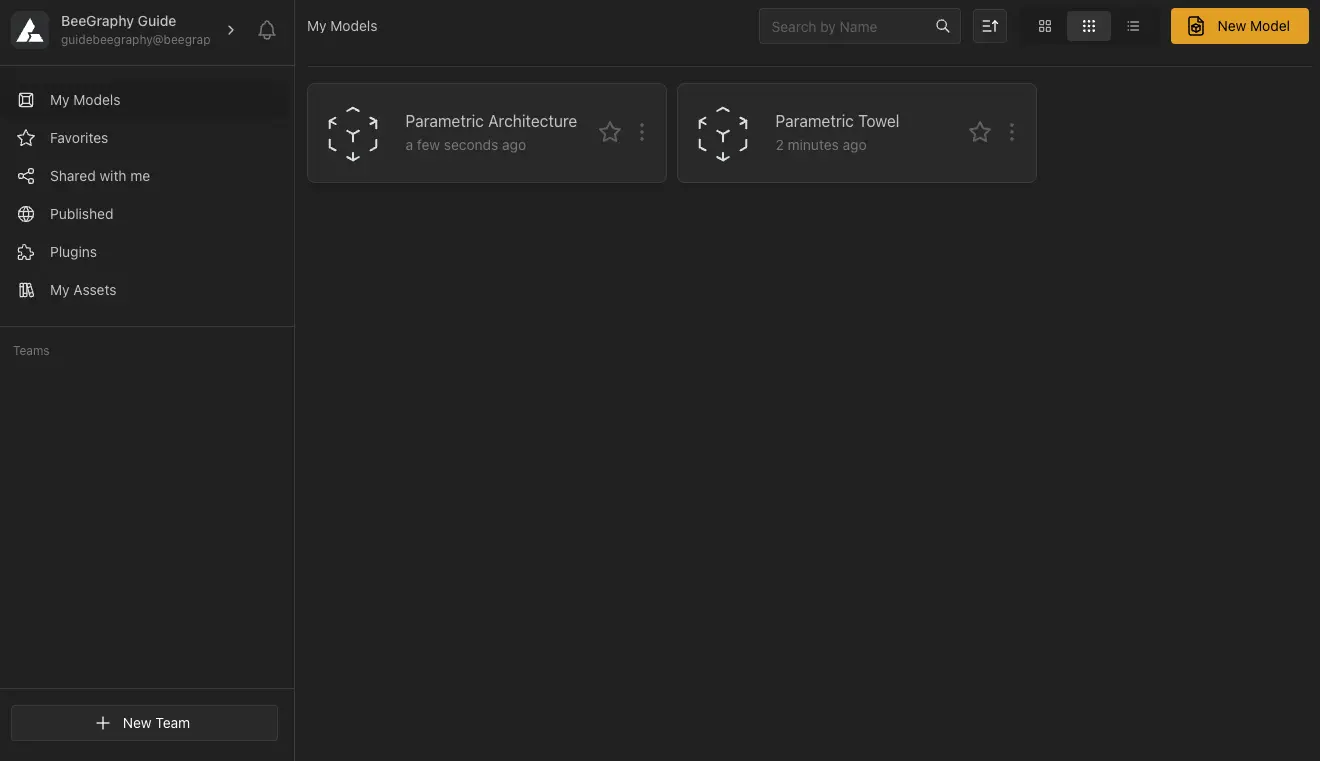Open the notifications bell
The image size is (1320, 761).
click(267, 30)
